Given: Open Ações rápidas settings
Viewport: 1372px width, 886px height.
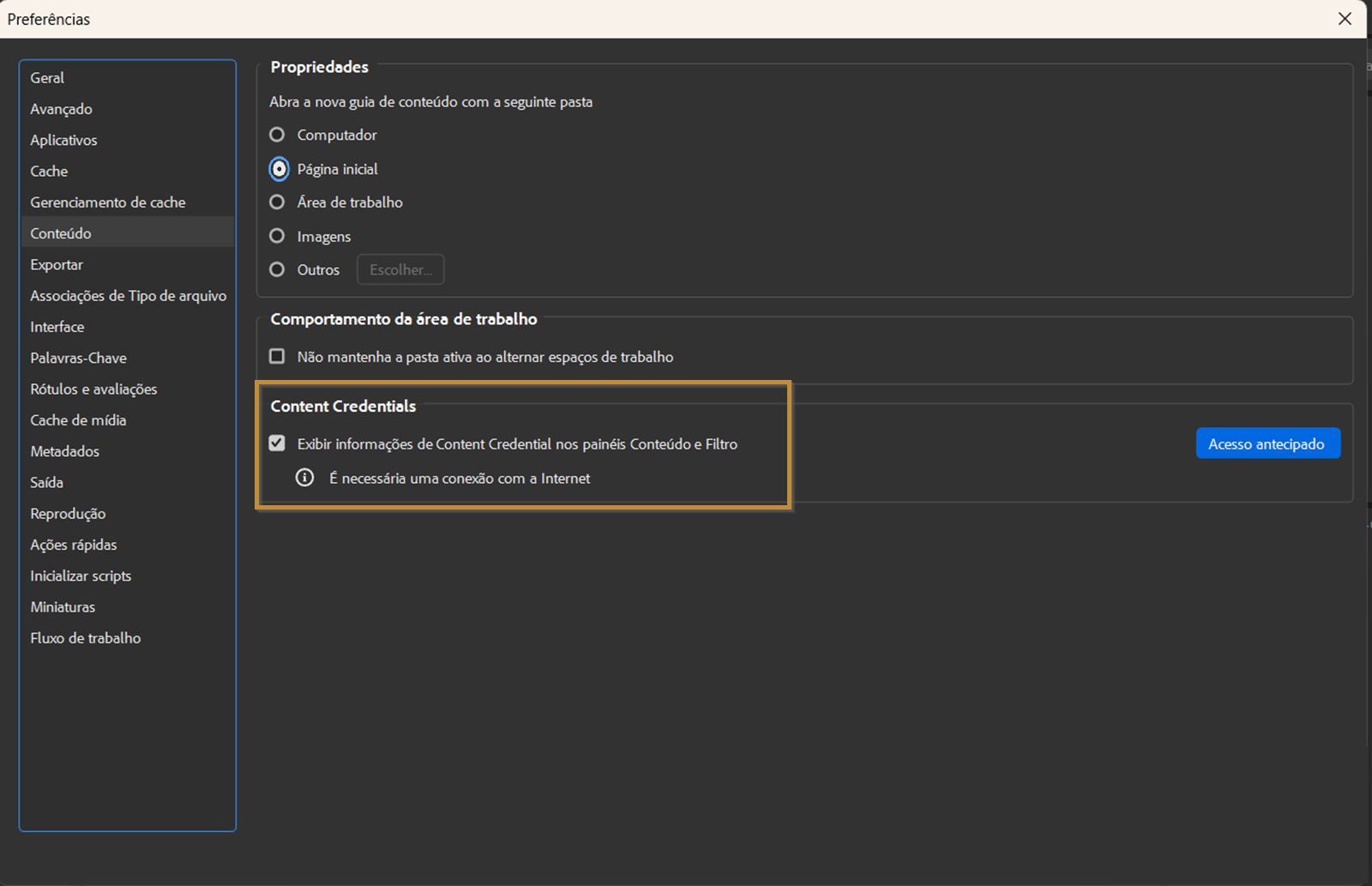Looking at the screenshot, I should point(127,545).
